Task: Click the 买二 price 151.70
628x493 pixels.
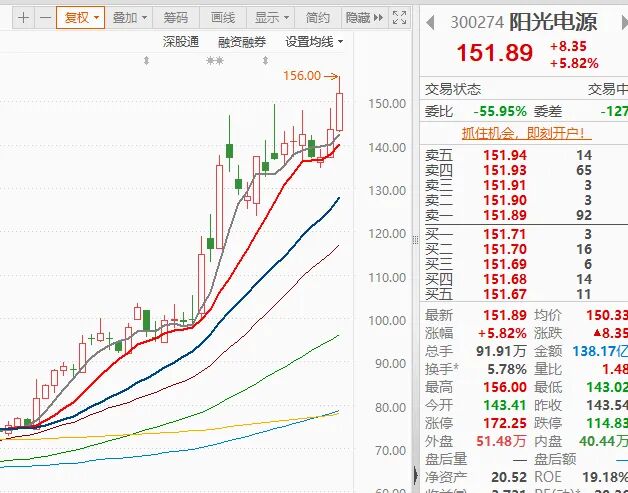Action: (x=505, y=249)
